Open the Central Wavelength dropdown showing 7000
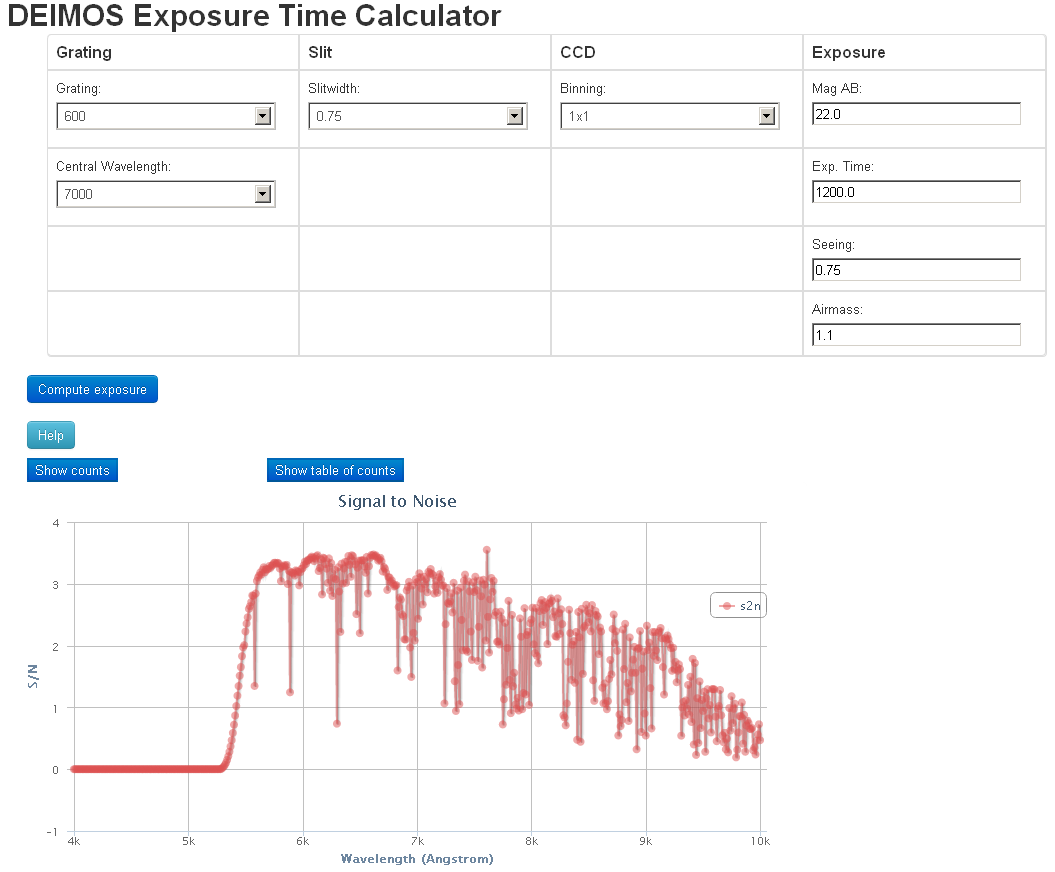This screenshot has height=872, width=1055. (x=166, y=194)
